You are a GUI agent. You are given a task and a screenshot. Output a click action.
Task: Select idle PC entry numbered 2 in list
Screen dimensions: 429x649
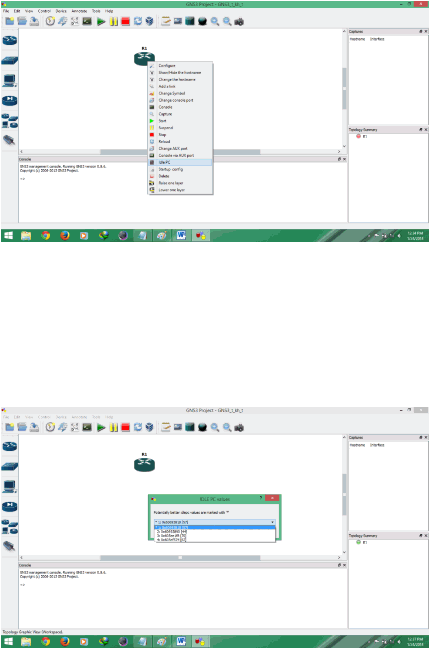point(214,531)
